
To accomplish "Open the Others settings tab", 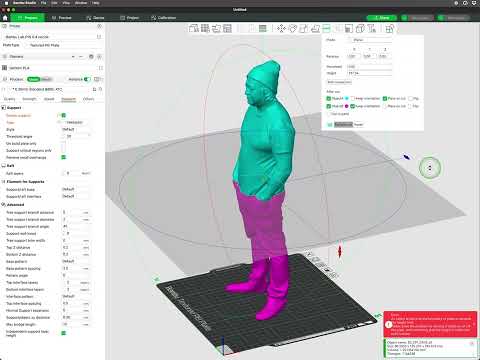I will 89,99.
